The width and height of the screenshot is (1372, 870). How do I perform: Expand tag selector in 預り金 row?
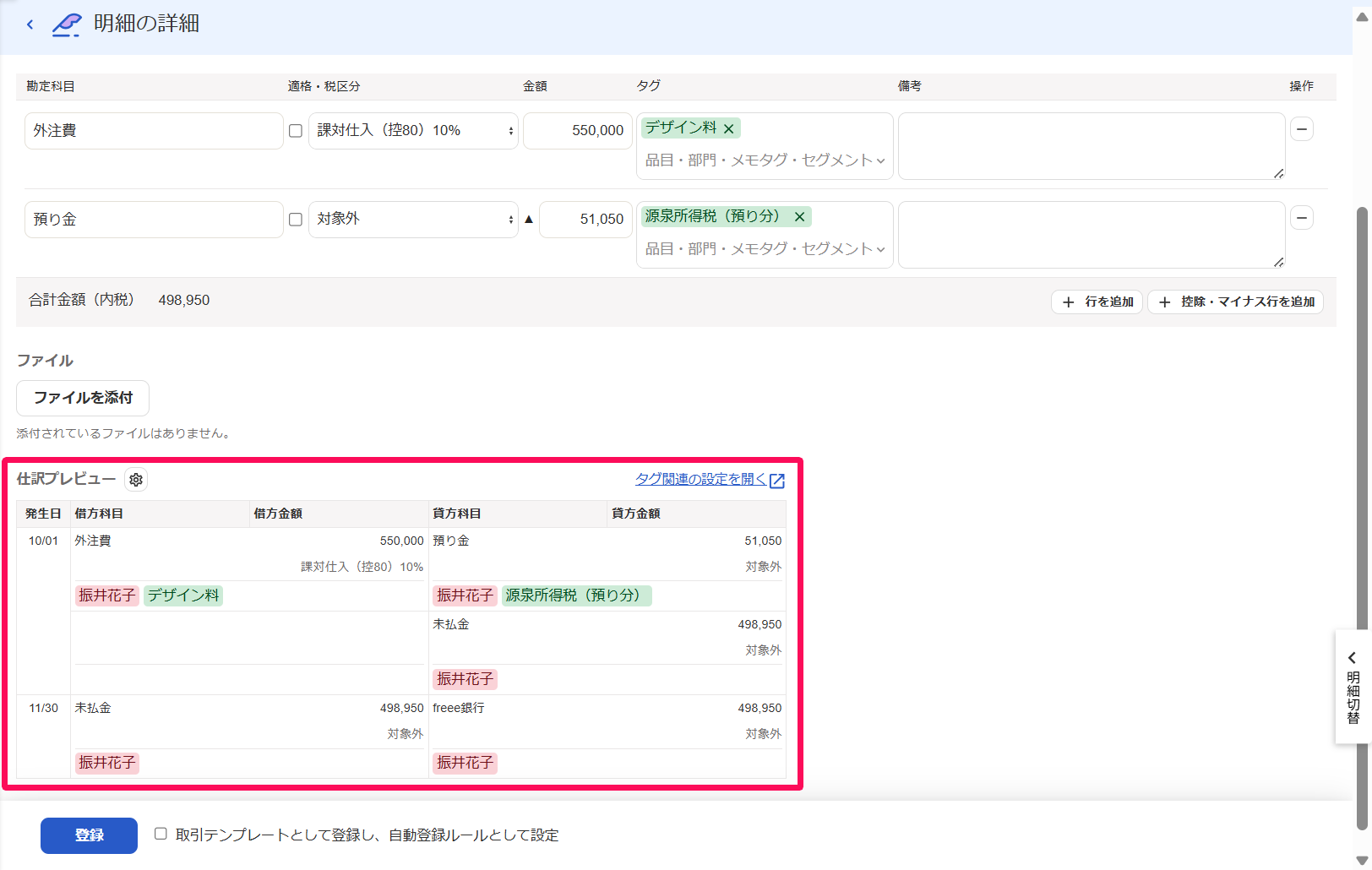click(x=765, y=249)
